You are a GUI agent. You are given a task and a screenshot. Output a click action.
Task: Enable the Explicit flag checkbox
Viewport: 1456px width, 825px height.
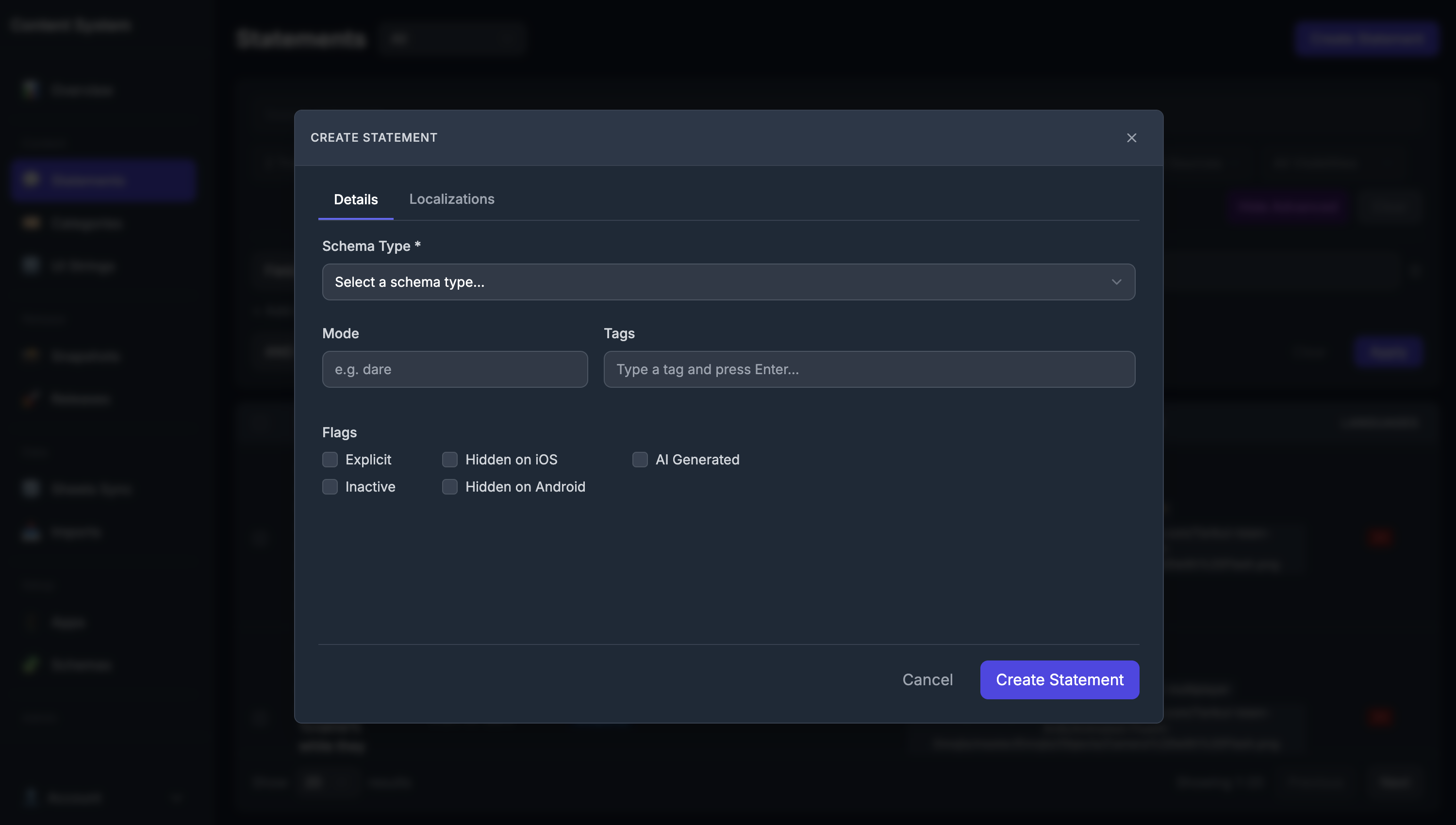[330, 460]
